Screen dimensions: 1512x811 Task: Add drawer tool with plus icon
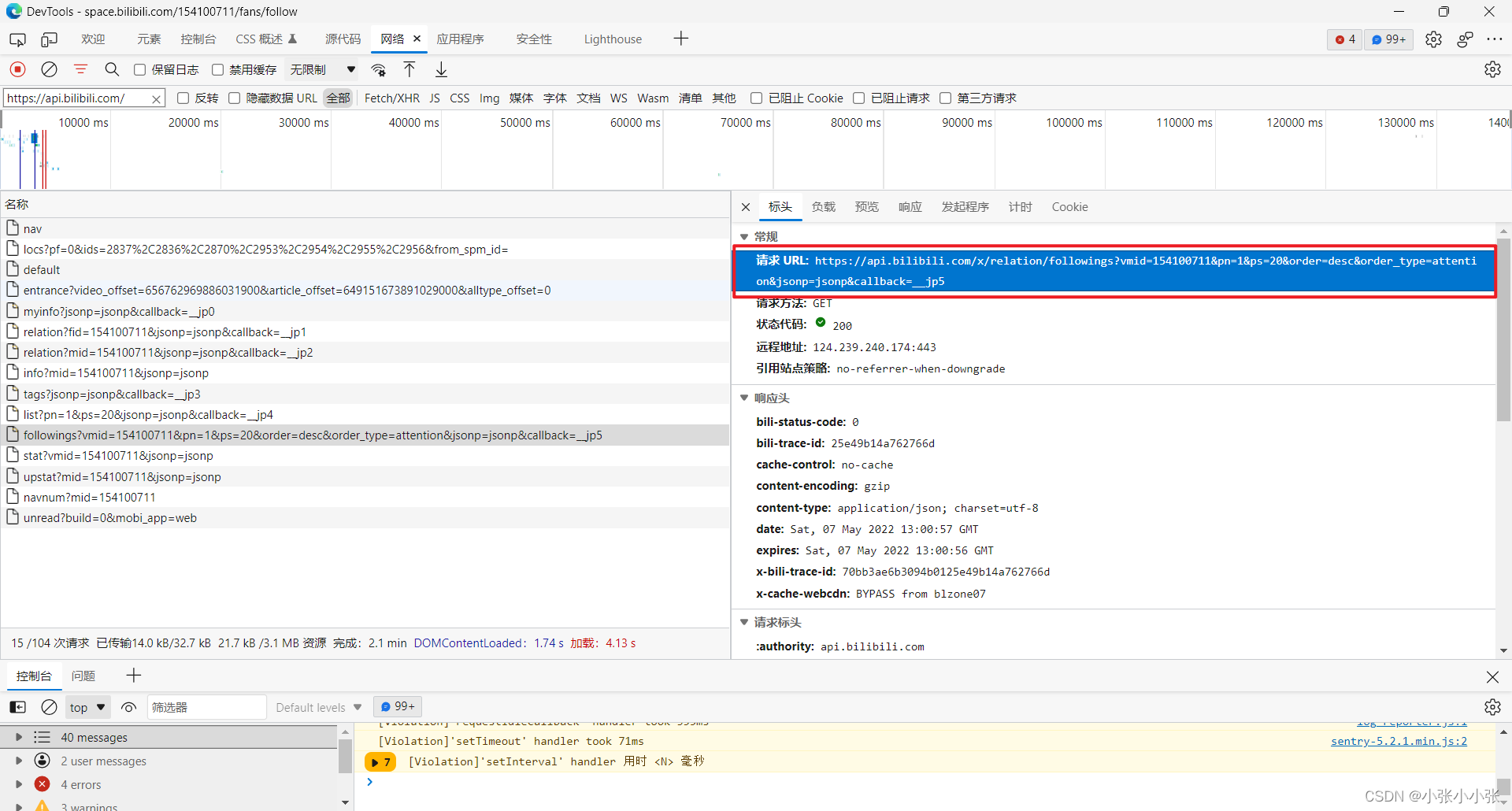tap(134, 676)
